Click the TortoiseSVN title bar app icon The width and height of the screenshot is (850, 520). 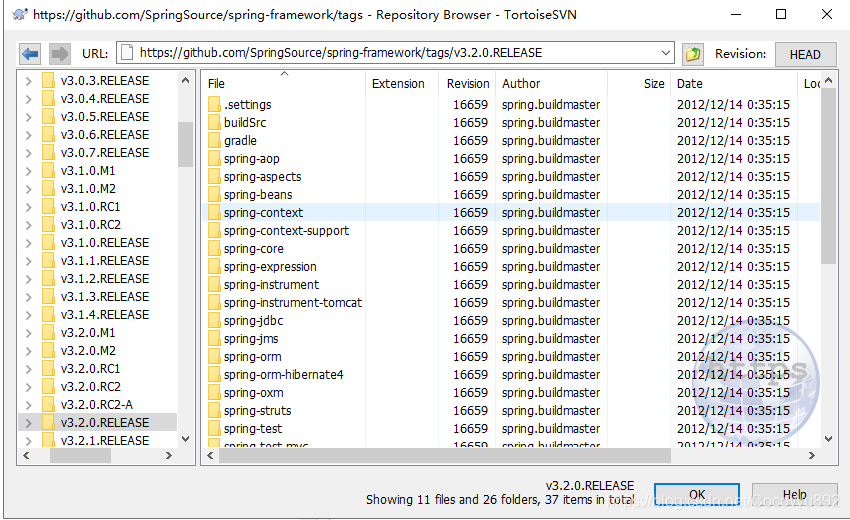[20, 14]
